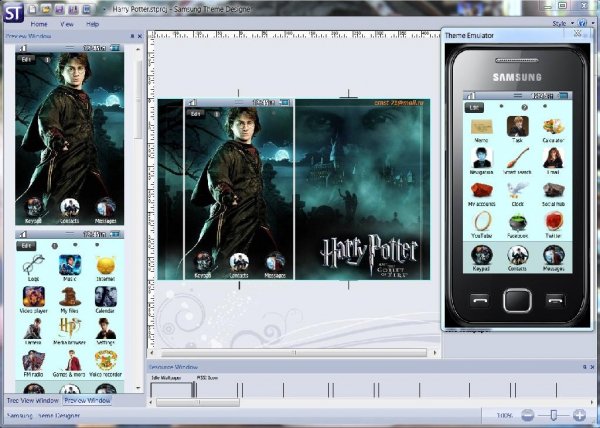The image size is (600, 428).
Task: Click the zoom slider handle in status bar
Action: point(553,415)
